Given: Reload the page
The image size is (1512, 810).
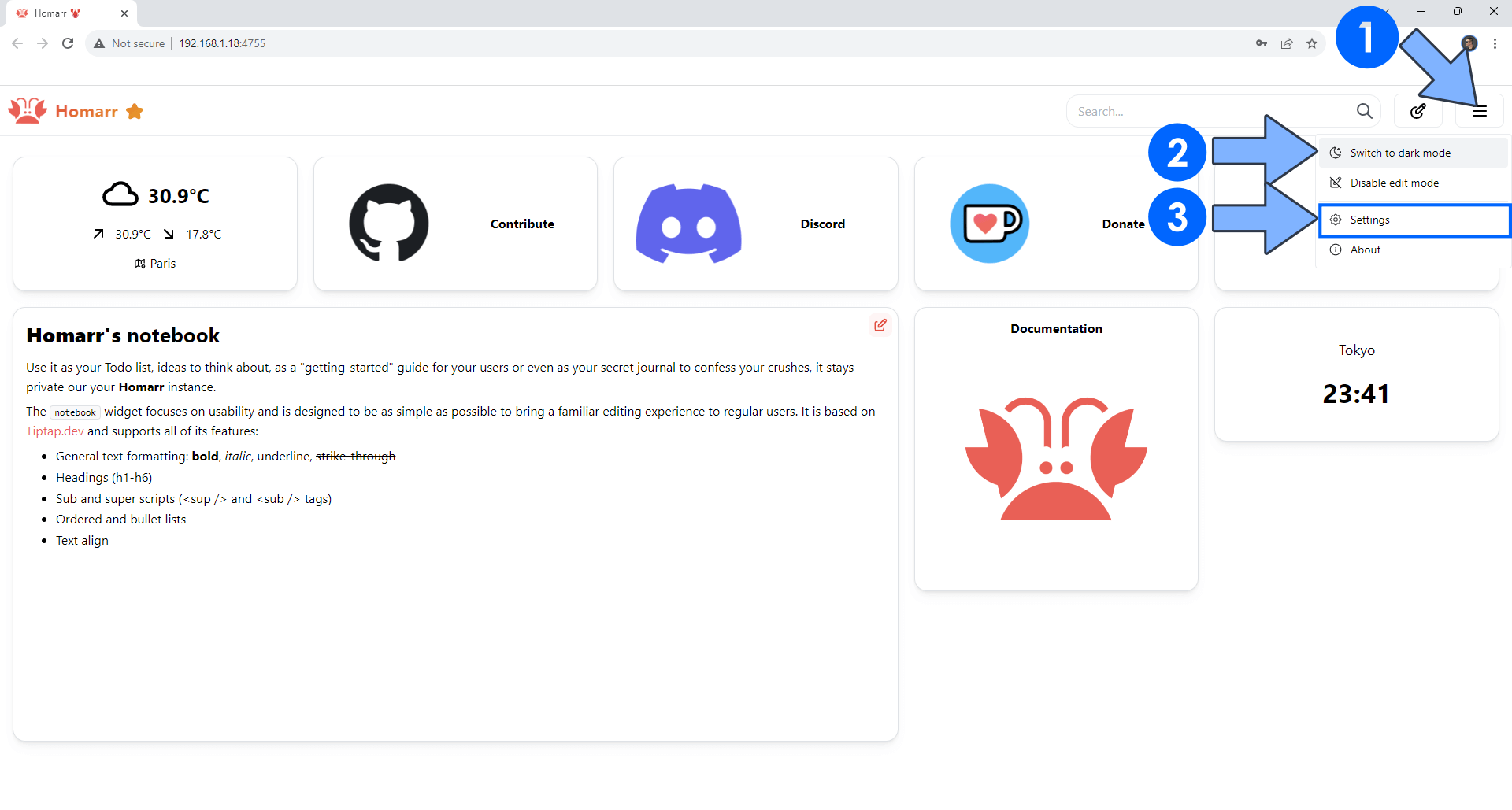Looking at the screenshot, I should (x=68, y=43).
